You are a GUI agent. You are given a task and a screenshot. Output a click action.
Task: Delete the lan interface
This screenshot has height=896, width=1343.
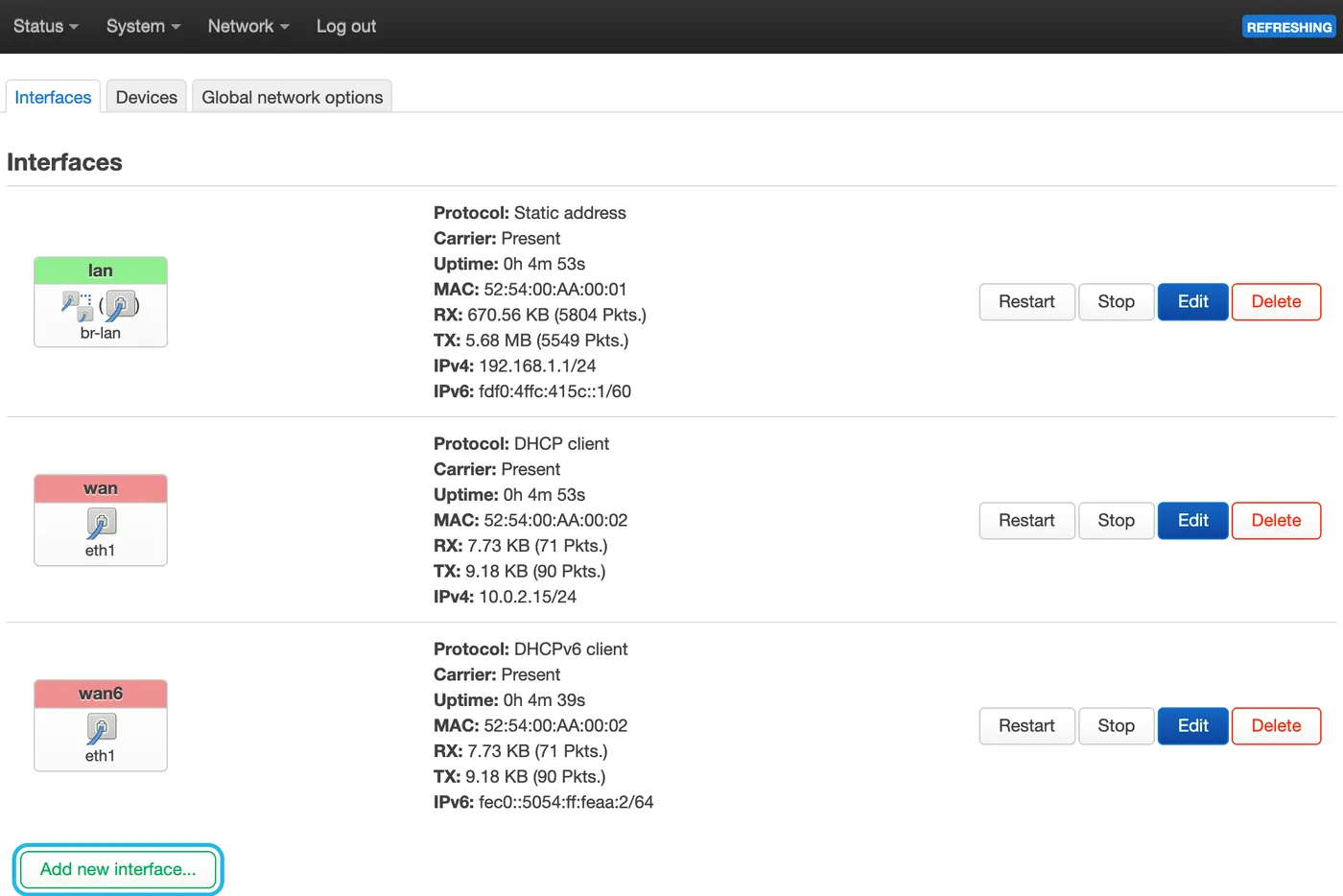pyautogui.click(x=1277, y=301)
